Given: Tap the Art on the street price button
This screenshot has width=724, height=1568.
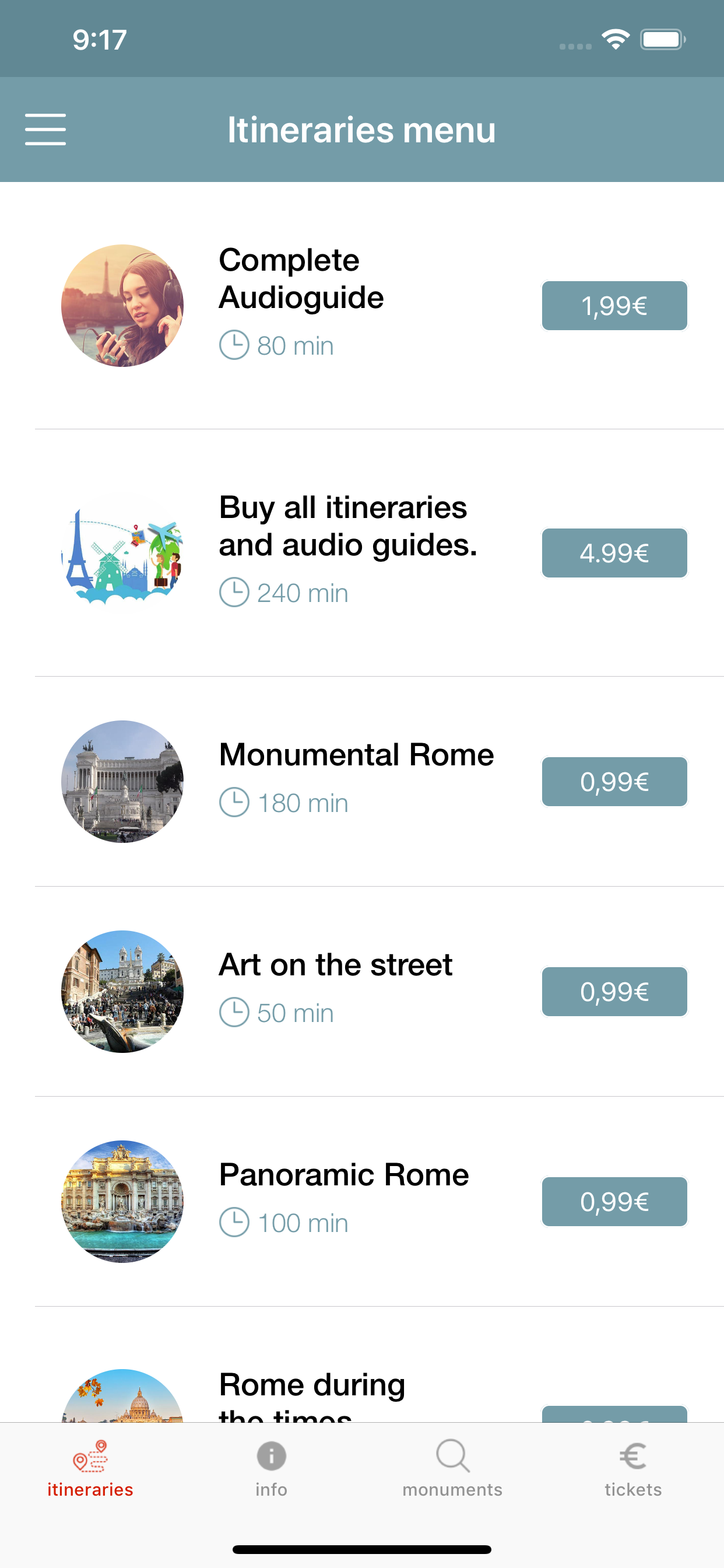Looking at the screenshot, I should click(x=614, y=992).
